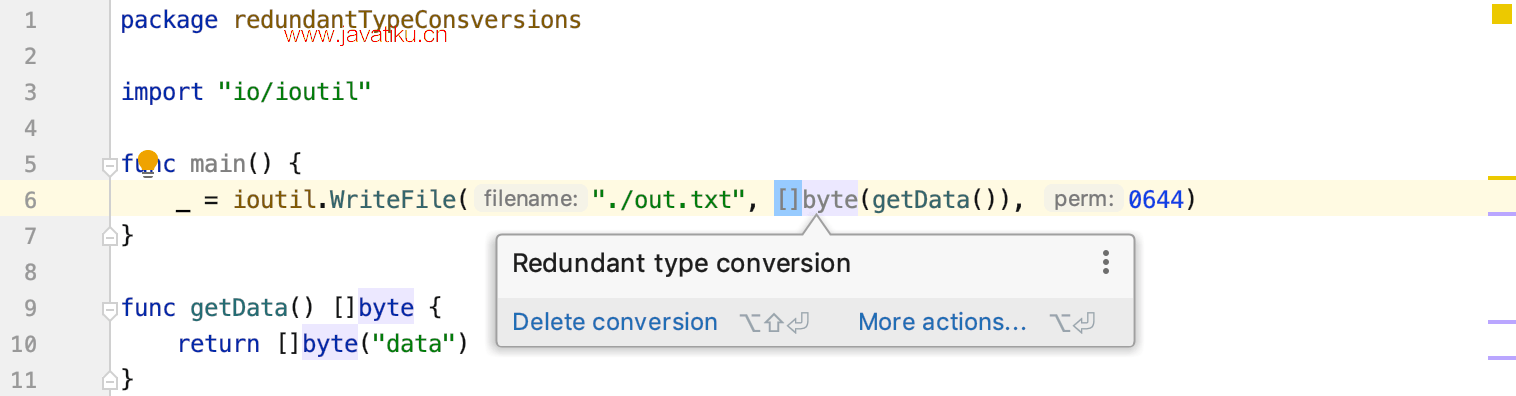Place caret on highlighted [] before byte on line 6

click(x=788, y=200)
